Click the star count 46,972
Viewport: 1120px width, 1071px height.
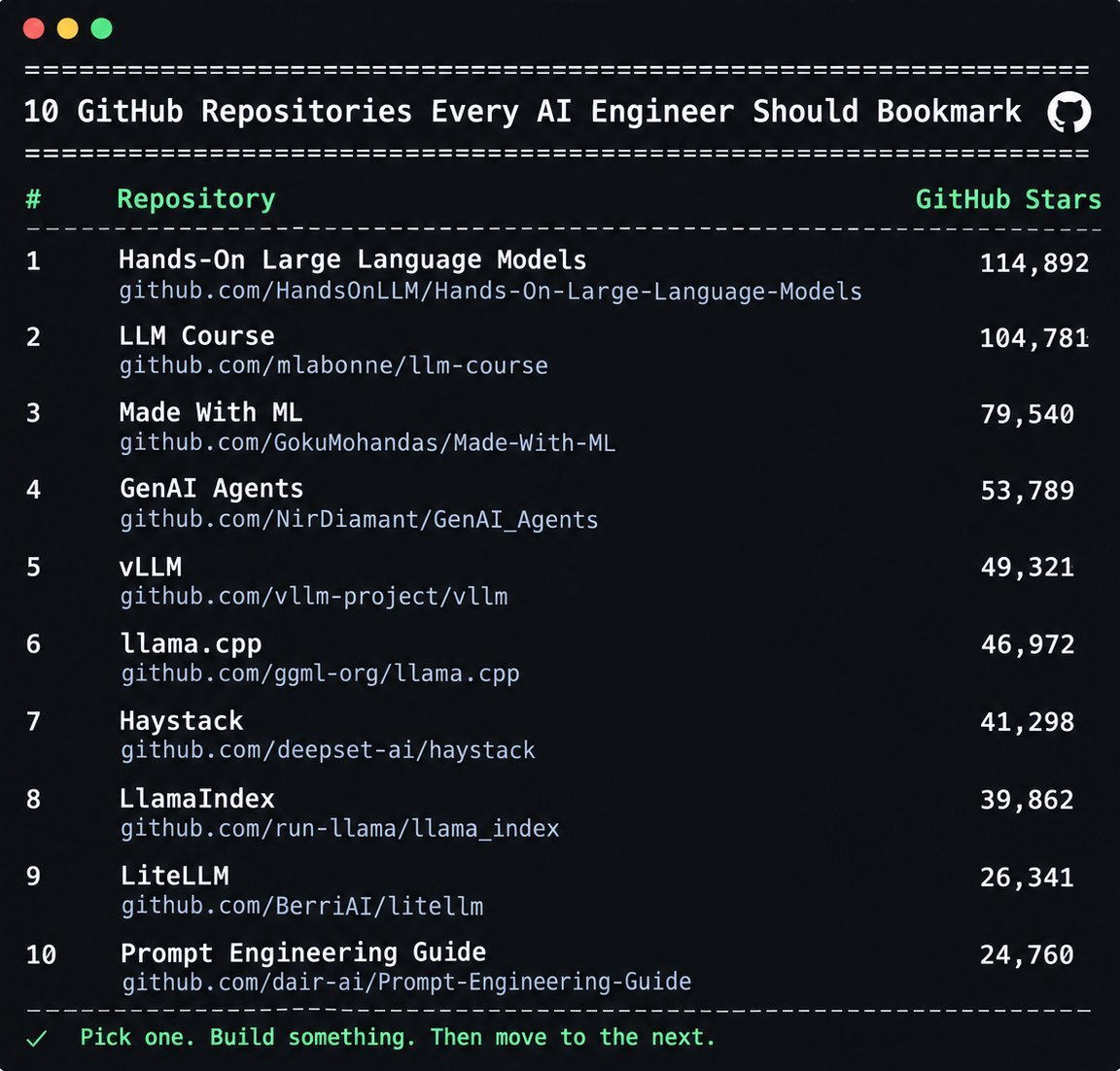point(1027,644)
